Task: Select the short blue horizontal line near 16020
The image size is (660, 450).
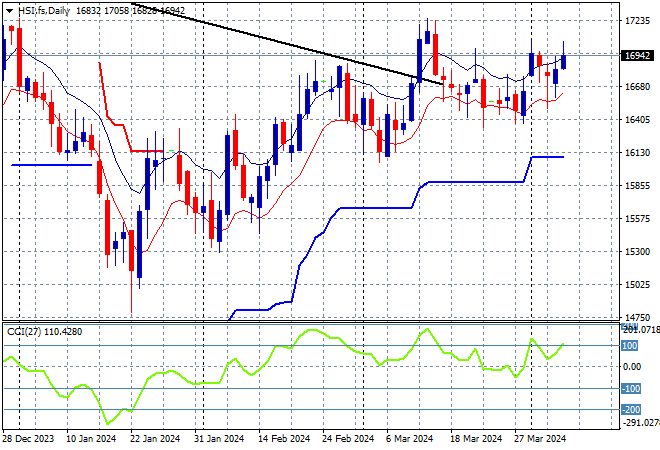Action: [51, 165]
